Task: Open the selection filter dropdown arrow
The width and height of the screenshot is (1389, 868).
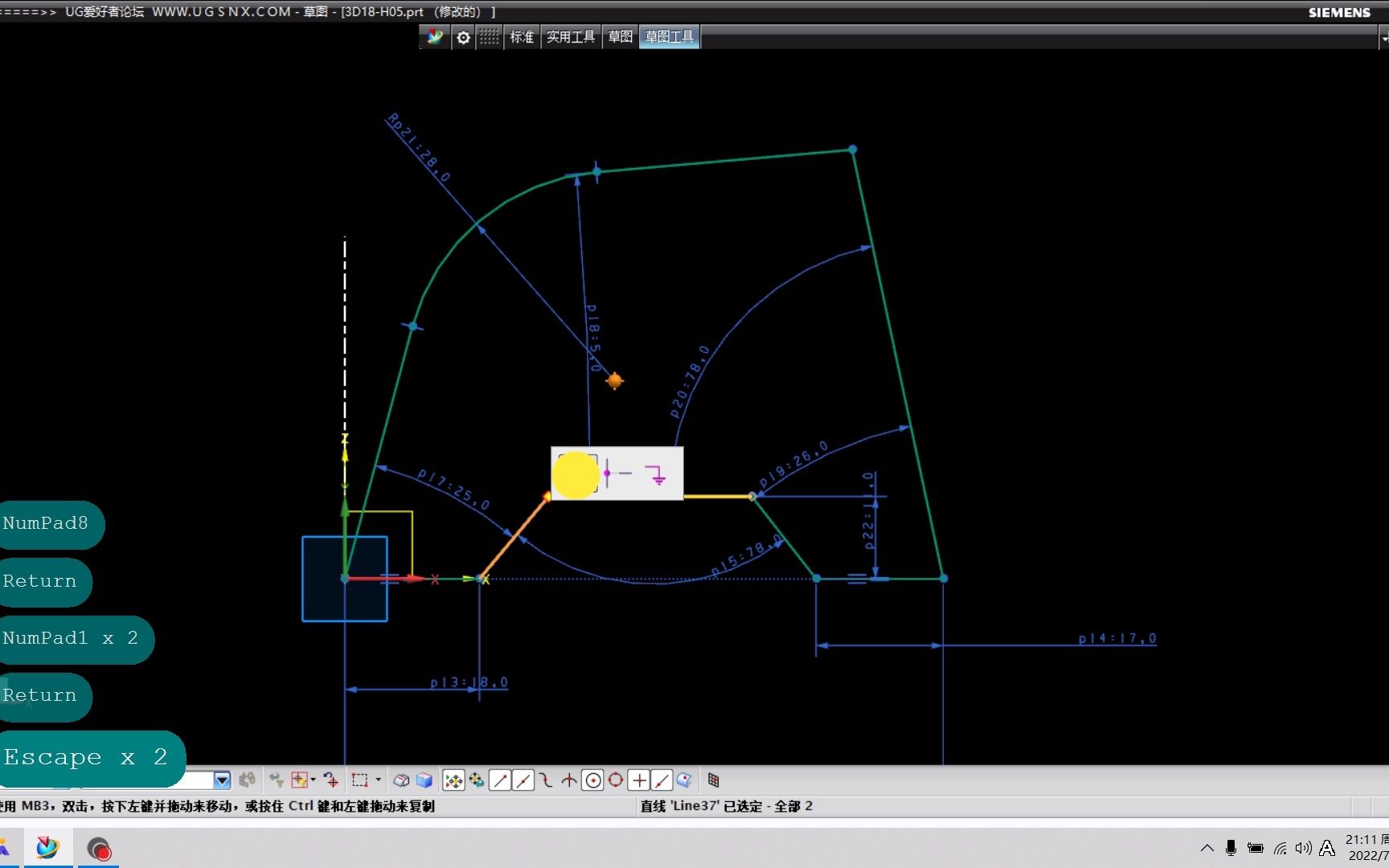Action: tap(222, 780)
